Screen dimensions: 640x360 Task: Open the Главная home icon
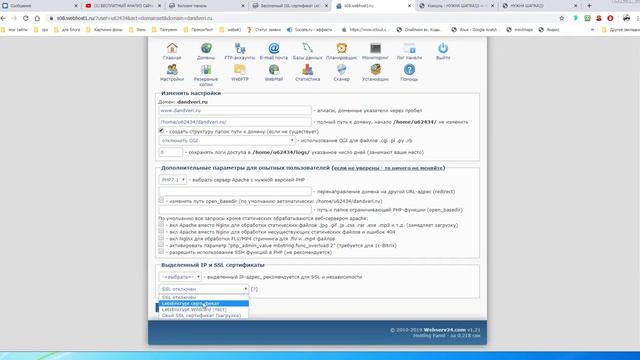pyautogui.click(x=172, y=48)
